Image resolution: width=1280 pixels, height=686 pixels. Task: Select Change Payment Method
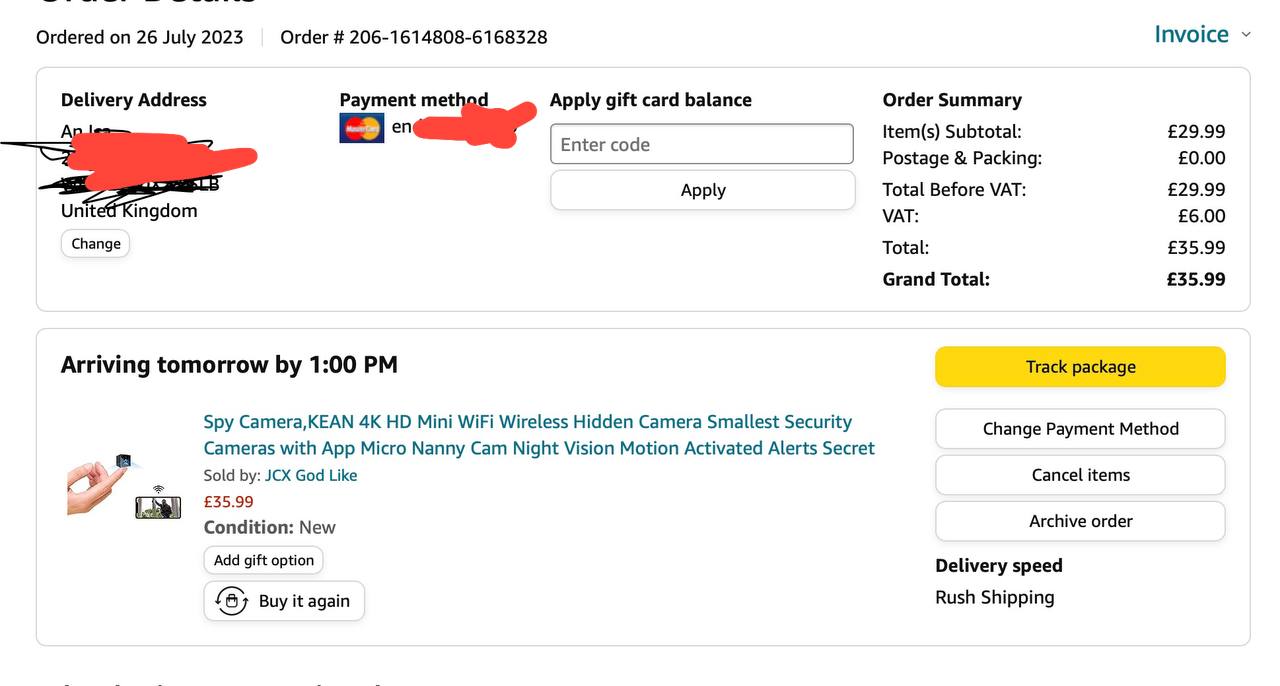1080,429
